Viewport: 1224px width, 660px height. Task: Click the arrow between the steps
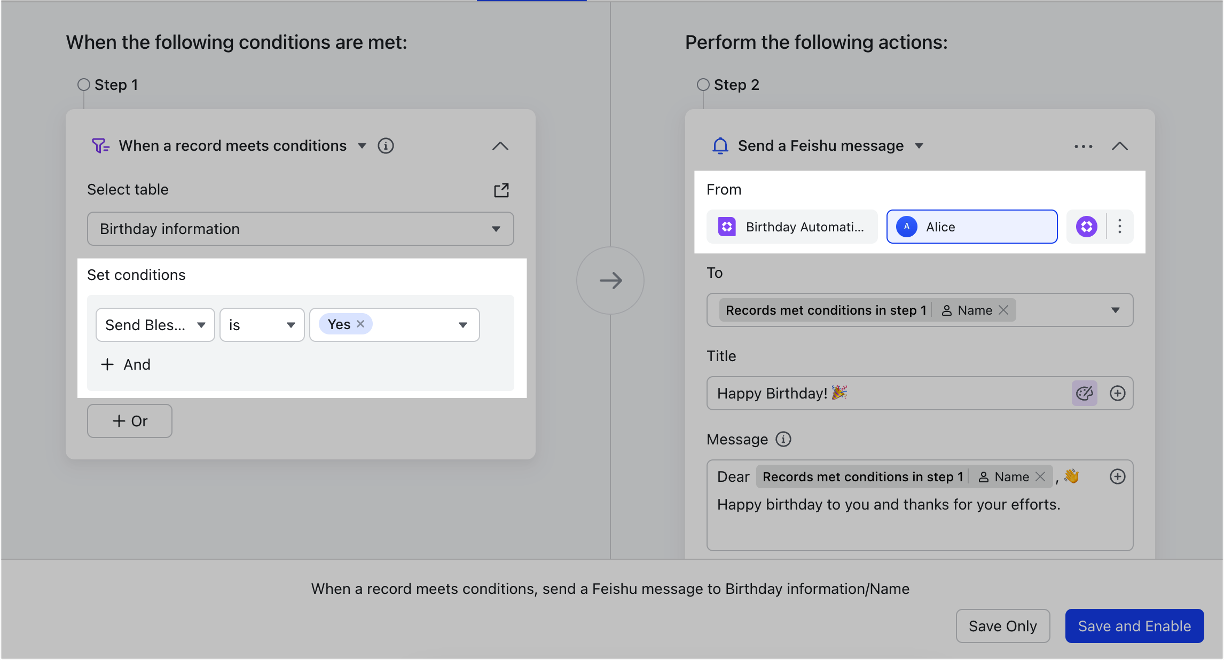coord(610,281)
